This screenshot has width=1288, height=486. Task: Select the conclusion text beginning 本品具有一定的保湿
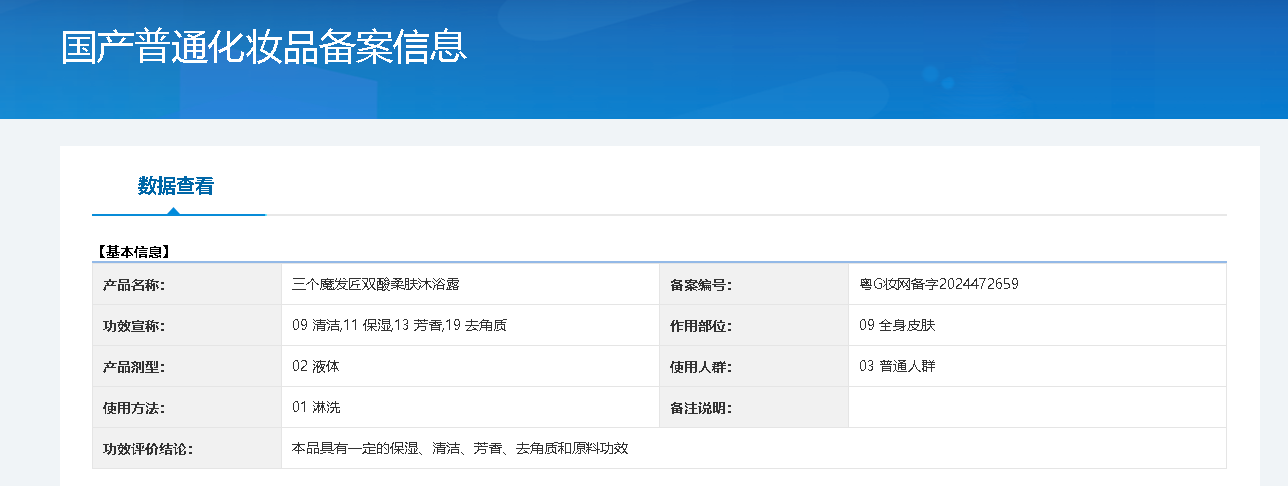[460, 449]
